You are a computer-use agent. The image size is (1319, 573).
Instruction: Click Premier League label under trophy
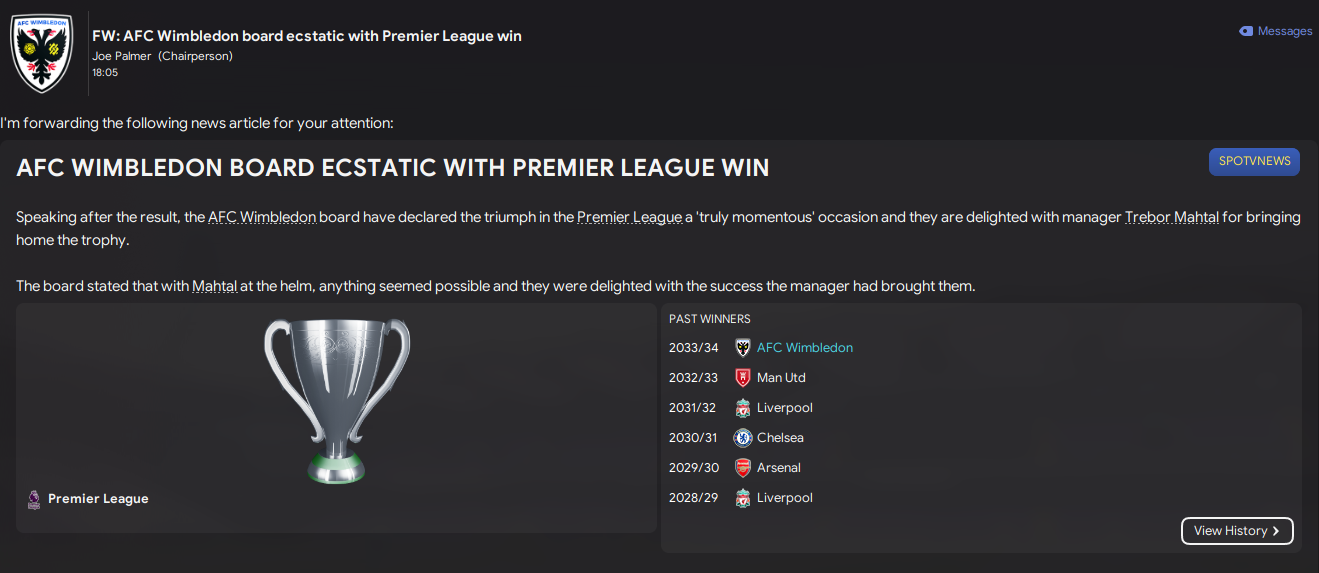pos(98,499)
